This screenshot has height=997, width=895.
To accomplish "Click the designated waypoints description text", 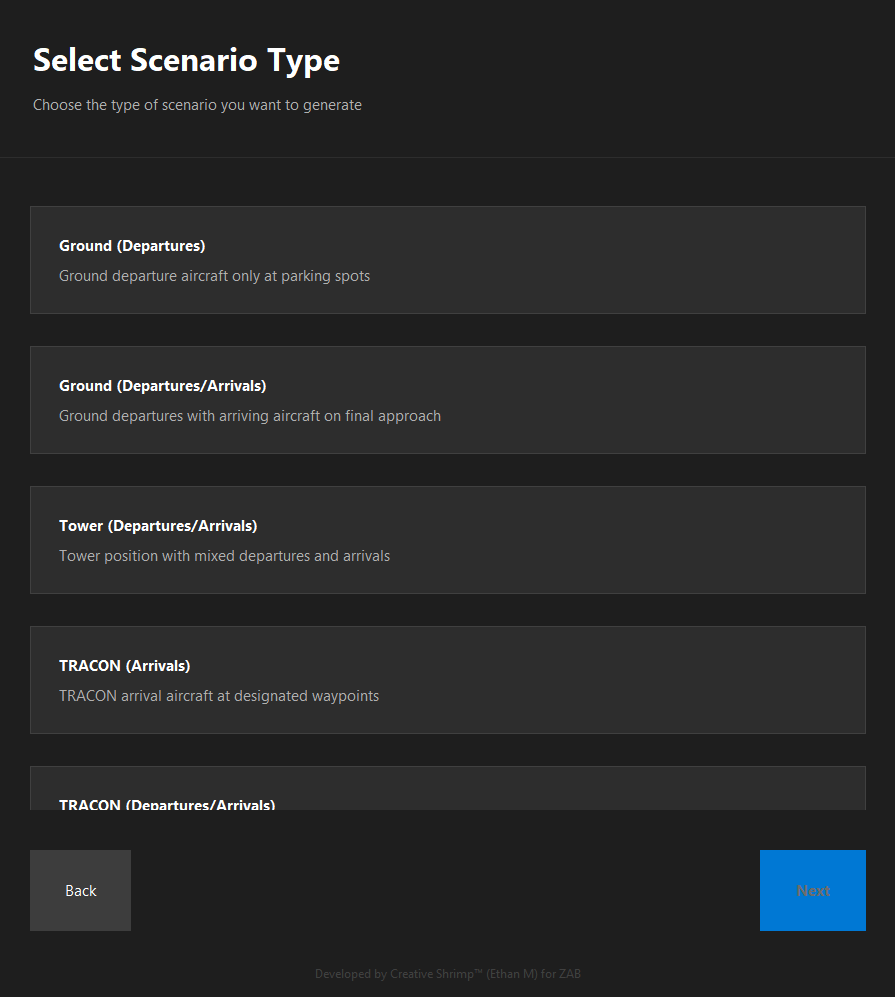I will (x=218, y=695).
